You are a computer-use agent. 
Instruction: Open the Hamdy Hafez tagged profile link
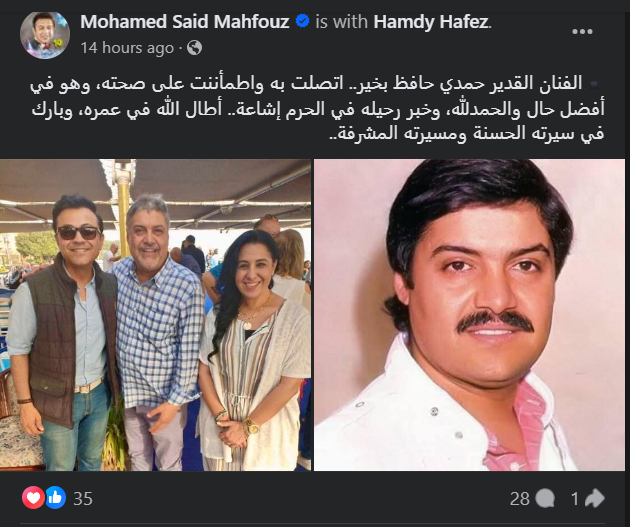431,22
